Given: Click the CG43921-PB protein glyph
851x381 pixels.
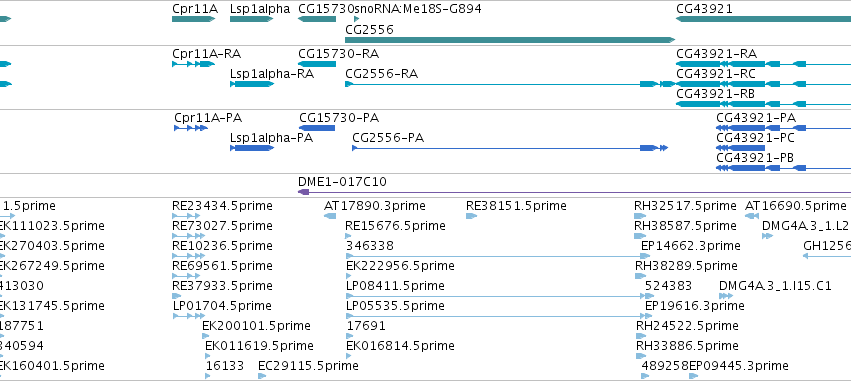Looking at the screenshot, I should click(x=761, y=168).
